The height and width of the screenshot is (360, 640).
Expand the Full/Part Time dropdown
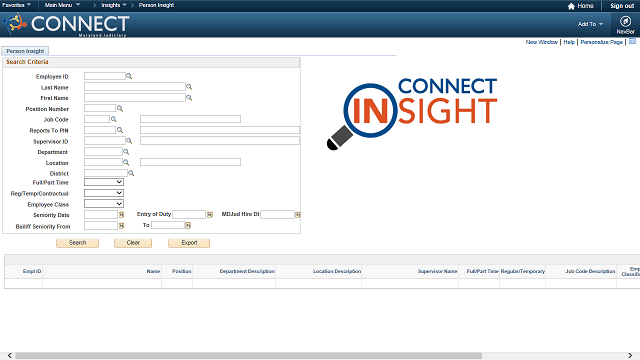(x=104, y=182)
